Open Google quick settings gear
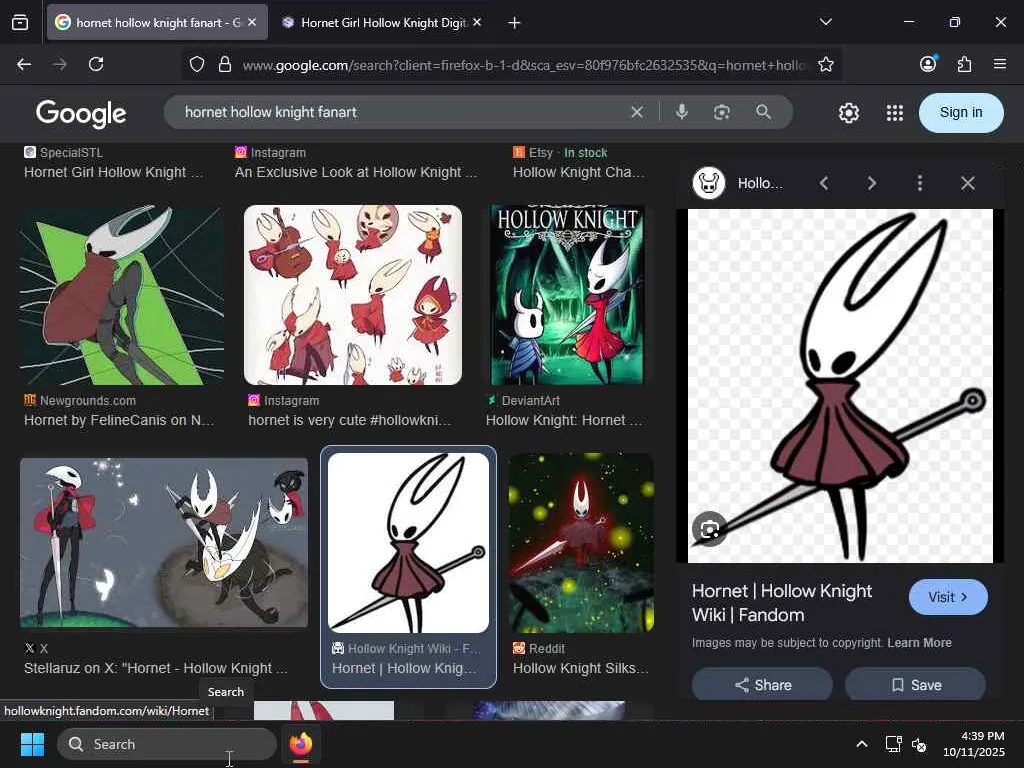This screenshot has width=1024, height=768. click(848, 113)
